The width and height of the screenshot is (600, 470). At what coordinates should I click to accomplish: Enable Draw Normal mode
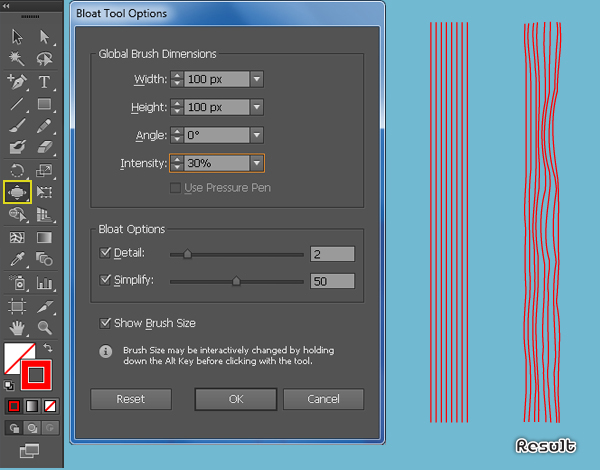(14, 428)
